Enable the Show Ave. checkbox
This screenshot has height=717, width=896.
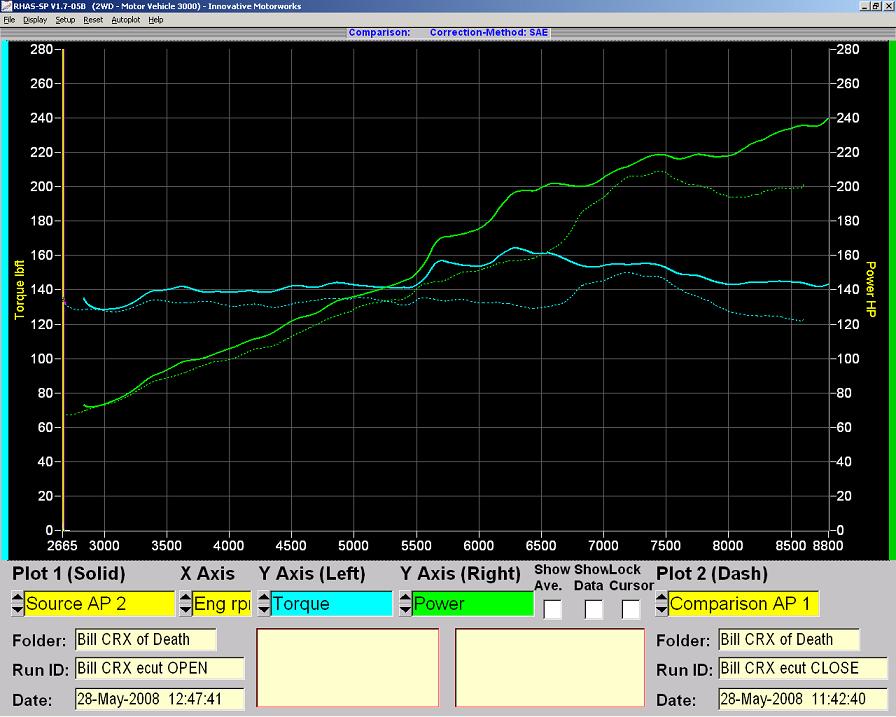pyautogui.click(x=552, y=609)
